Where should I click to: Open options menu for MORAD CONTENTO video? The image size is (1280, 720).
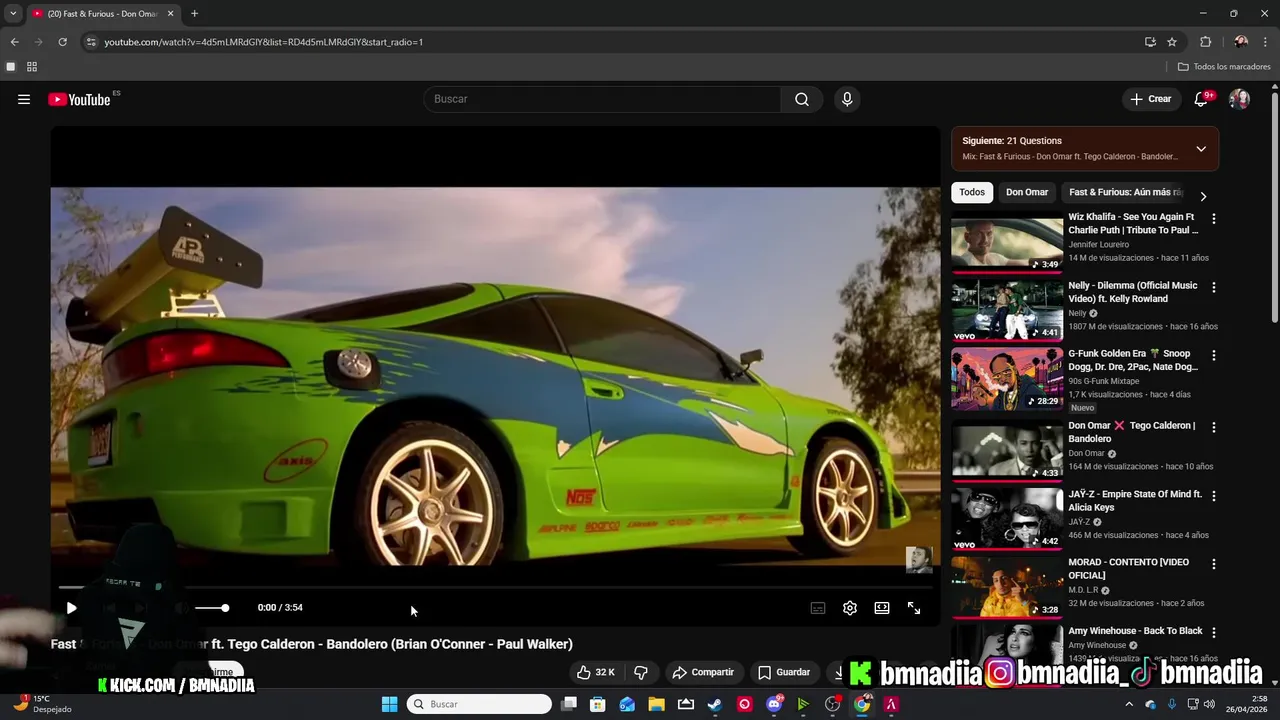[x=1214, y=564]
